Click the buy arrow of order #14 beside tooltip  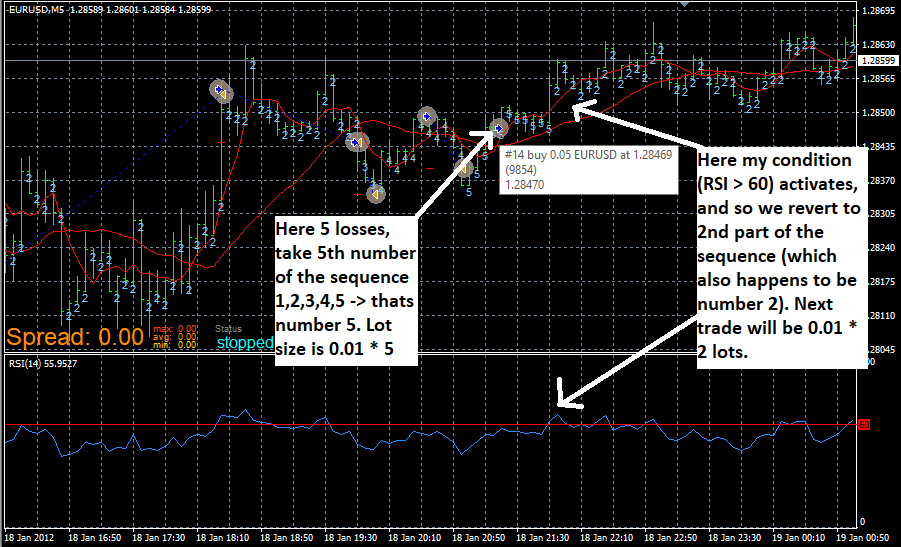pos(498,128)
